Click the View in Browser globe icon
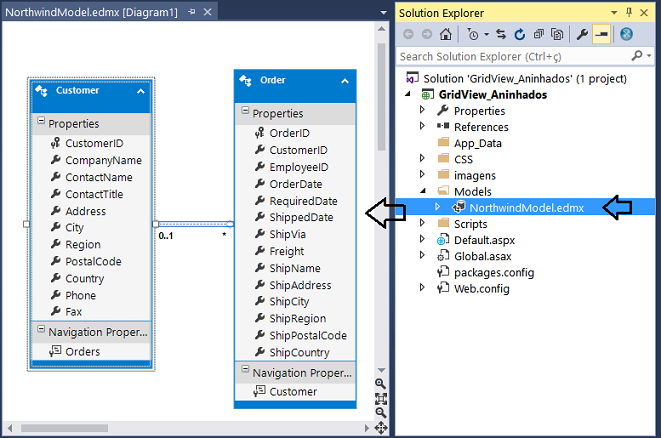The image size is (661, 438). 626,34
